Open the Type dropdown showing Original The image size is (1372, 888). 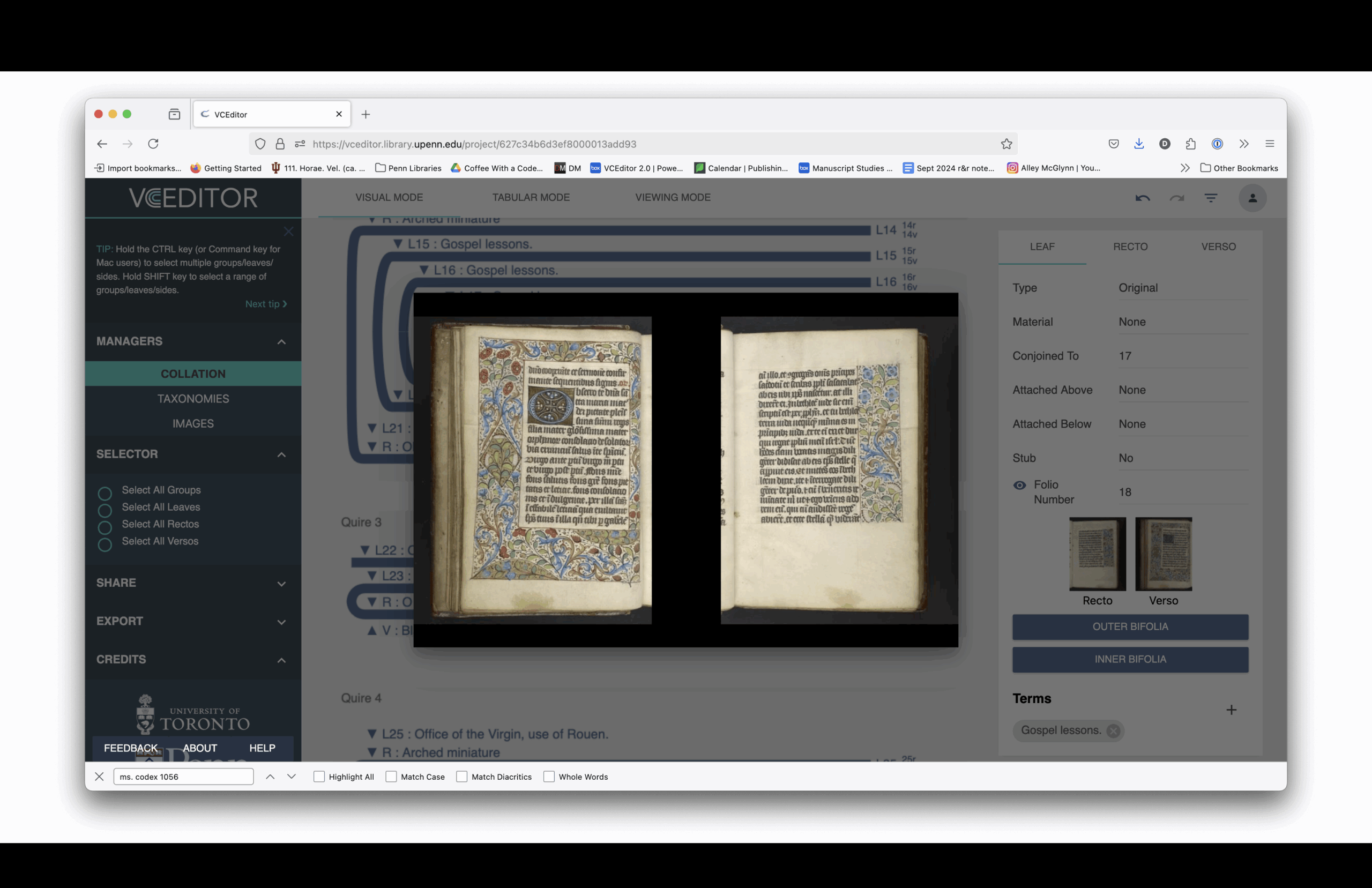point(1183,288)
